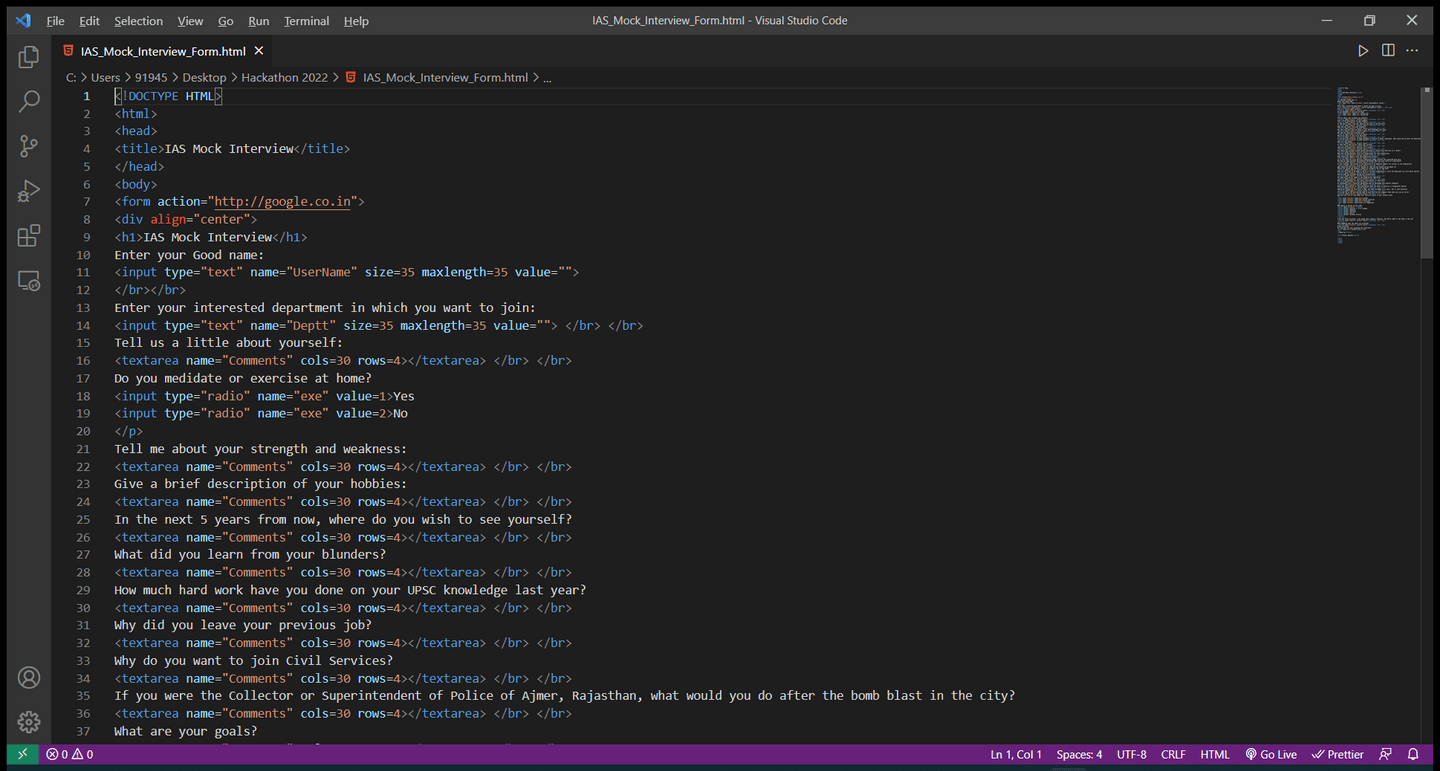Viewport: 1440px width, 771px height.
Task: Open the Go menu
Action: tap(226, 21)
